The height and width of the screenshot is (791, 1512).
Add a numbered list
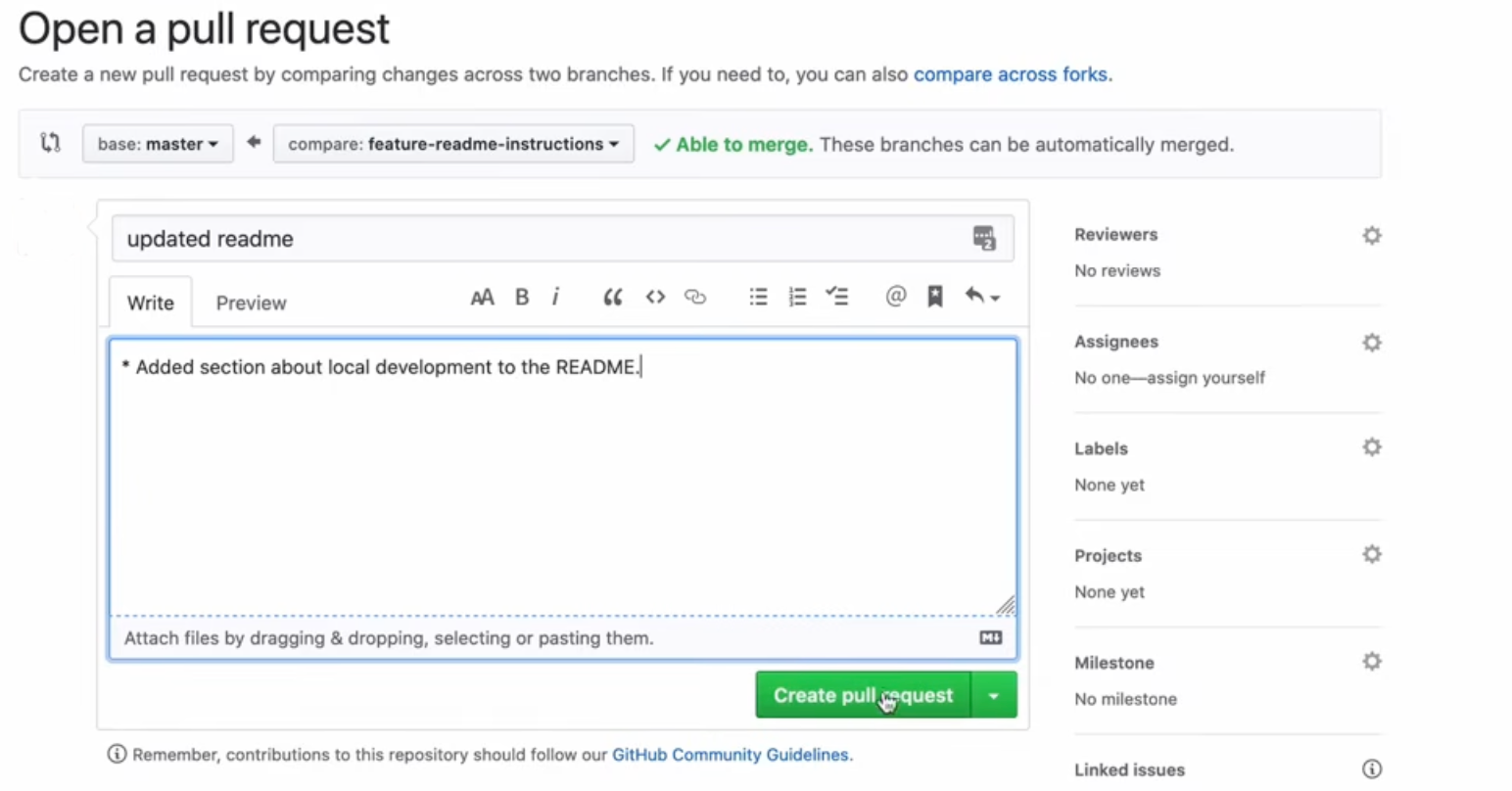797,298
